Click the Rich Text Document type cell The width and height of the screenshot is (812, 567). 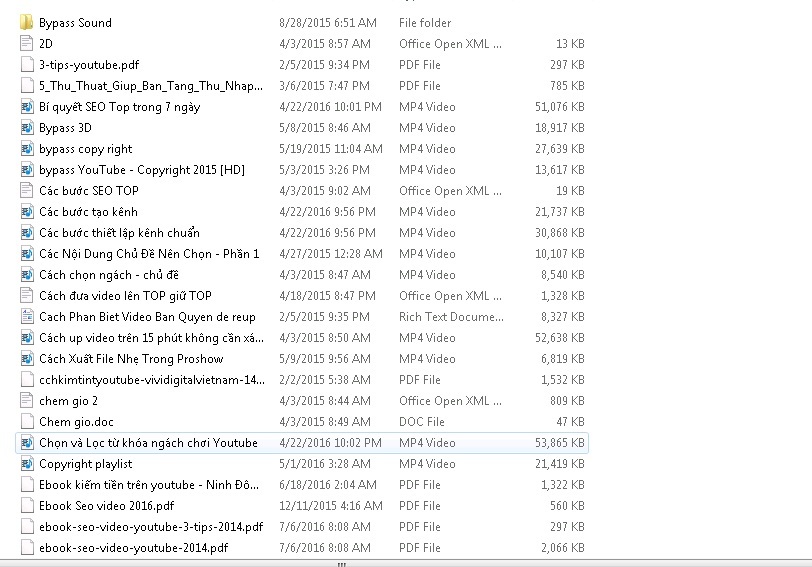[451, 317]
